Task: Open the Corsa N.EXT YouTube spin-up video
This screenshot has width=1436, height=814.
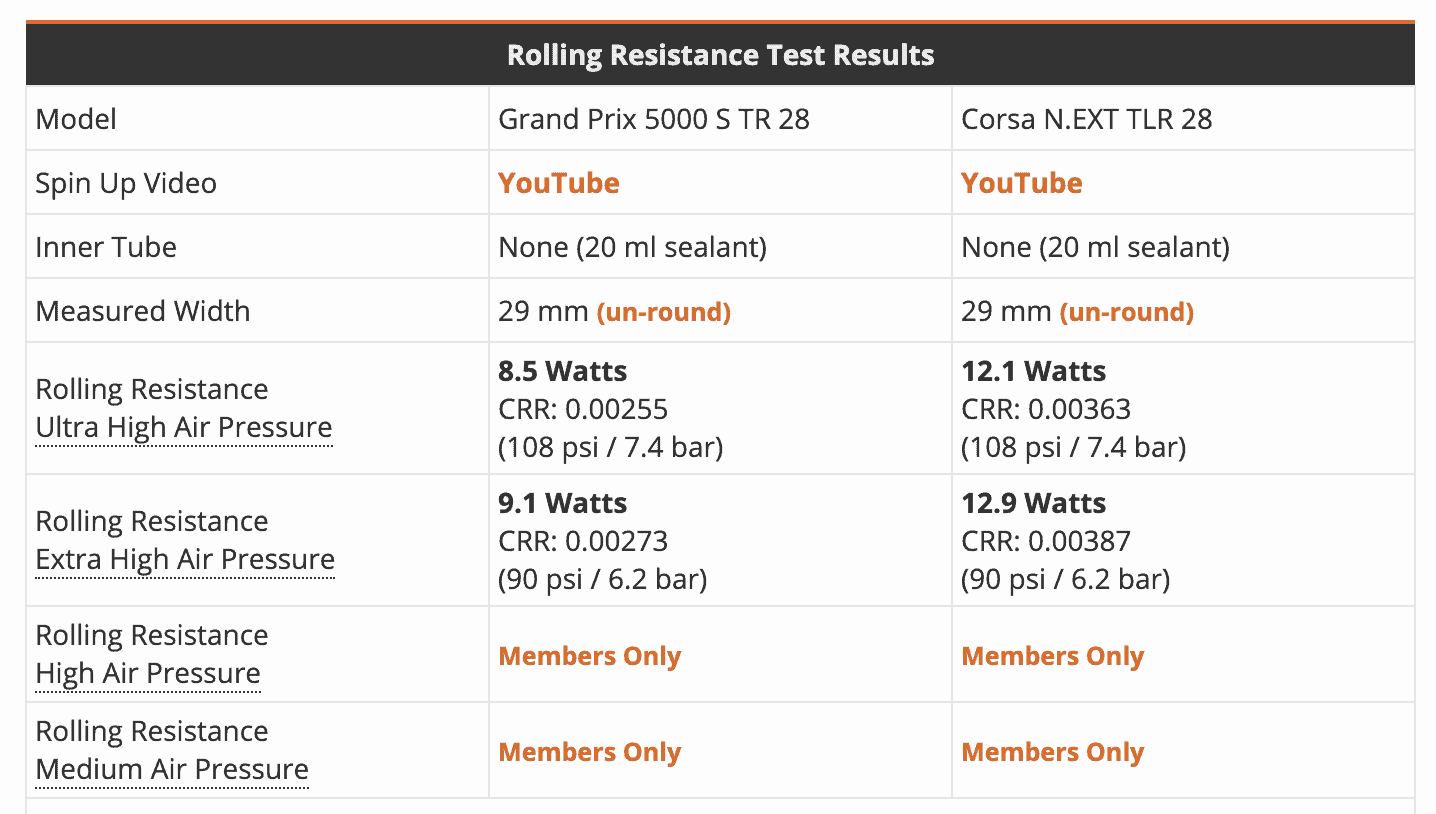Action: pyautogui.click(x=1022, y=183)
